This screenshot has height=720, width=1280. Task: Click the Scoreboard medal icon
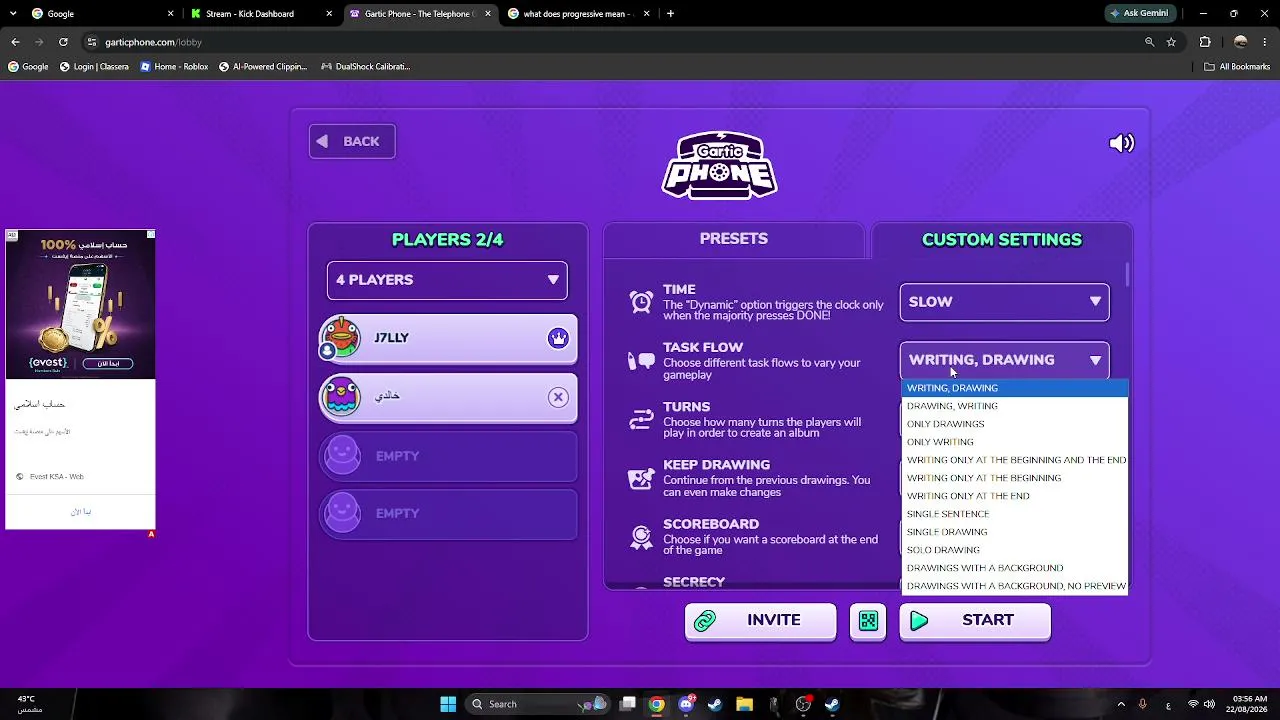coord(641,537)
